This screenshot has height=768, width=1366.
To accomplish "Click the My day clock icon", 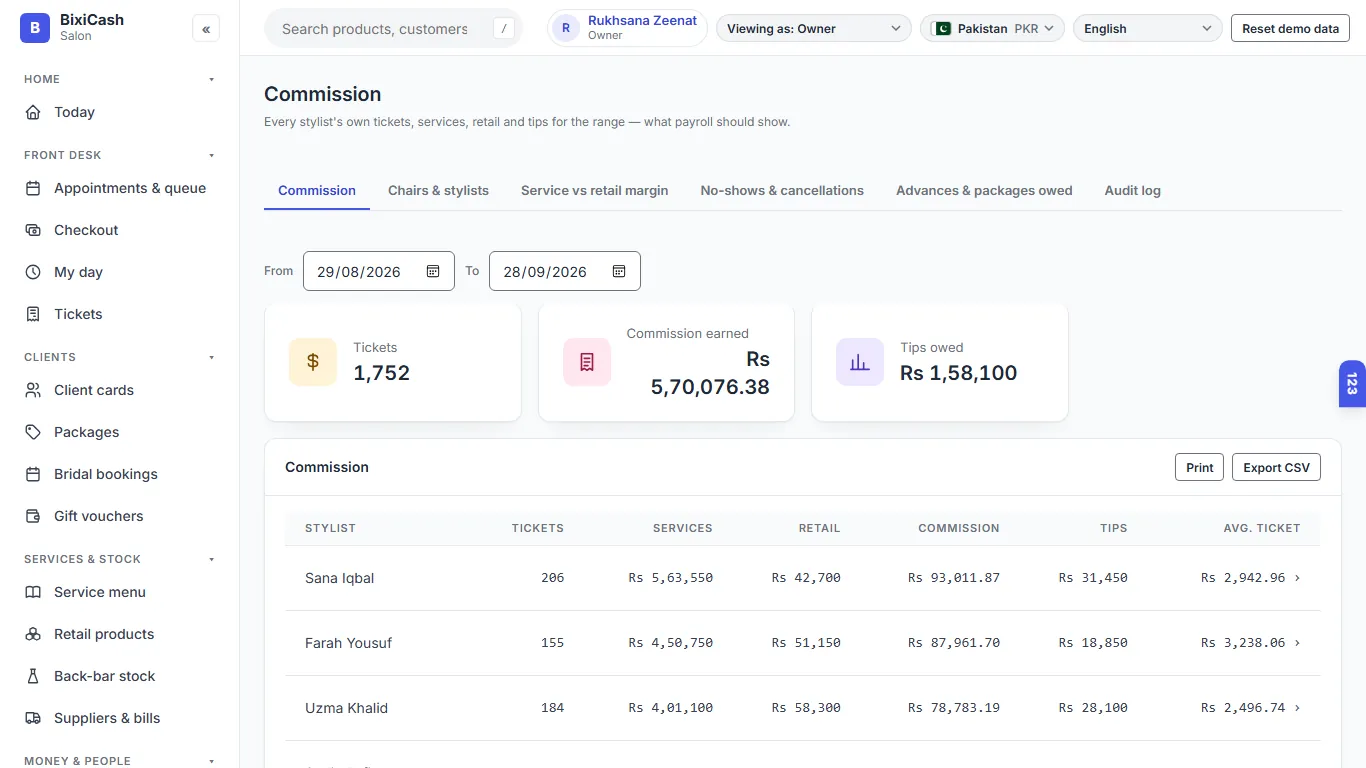I will (x=33, y=272).
